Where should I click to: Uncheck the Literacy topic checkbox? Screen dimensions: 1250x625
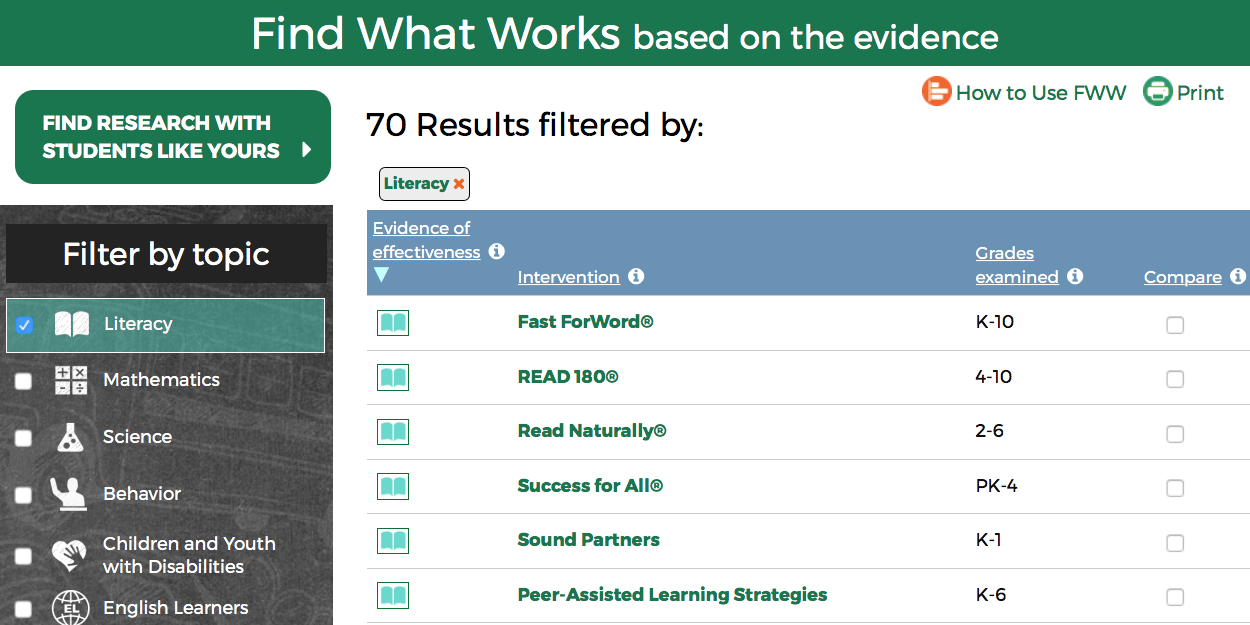[25, 325]
